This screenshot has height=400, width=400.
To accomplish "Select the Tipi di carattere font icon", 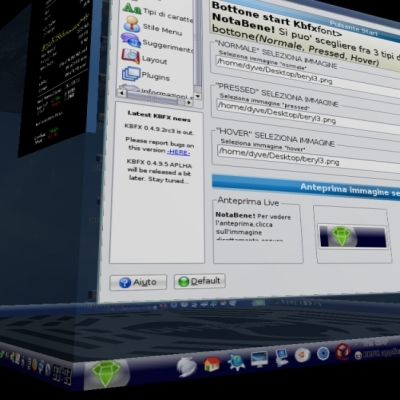I will click(132, 8).
